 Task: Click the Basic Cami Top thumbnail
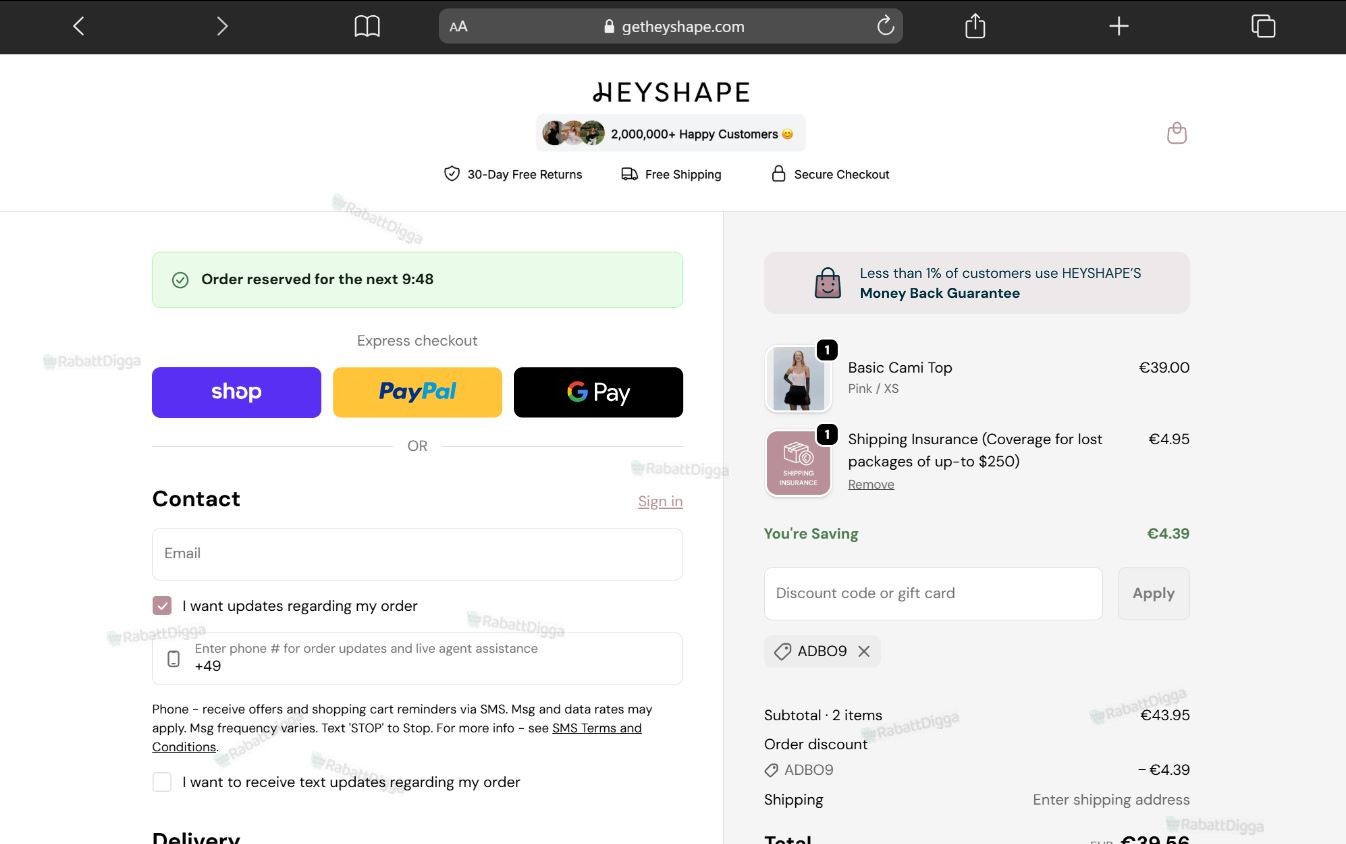coord(798,379)
